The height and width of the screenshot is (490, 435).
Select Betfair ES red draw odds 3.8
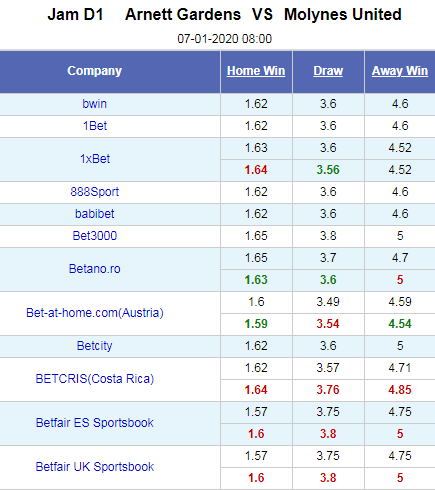(328, 434)
